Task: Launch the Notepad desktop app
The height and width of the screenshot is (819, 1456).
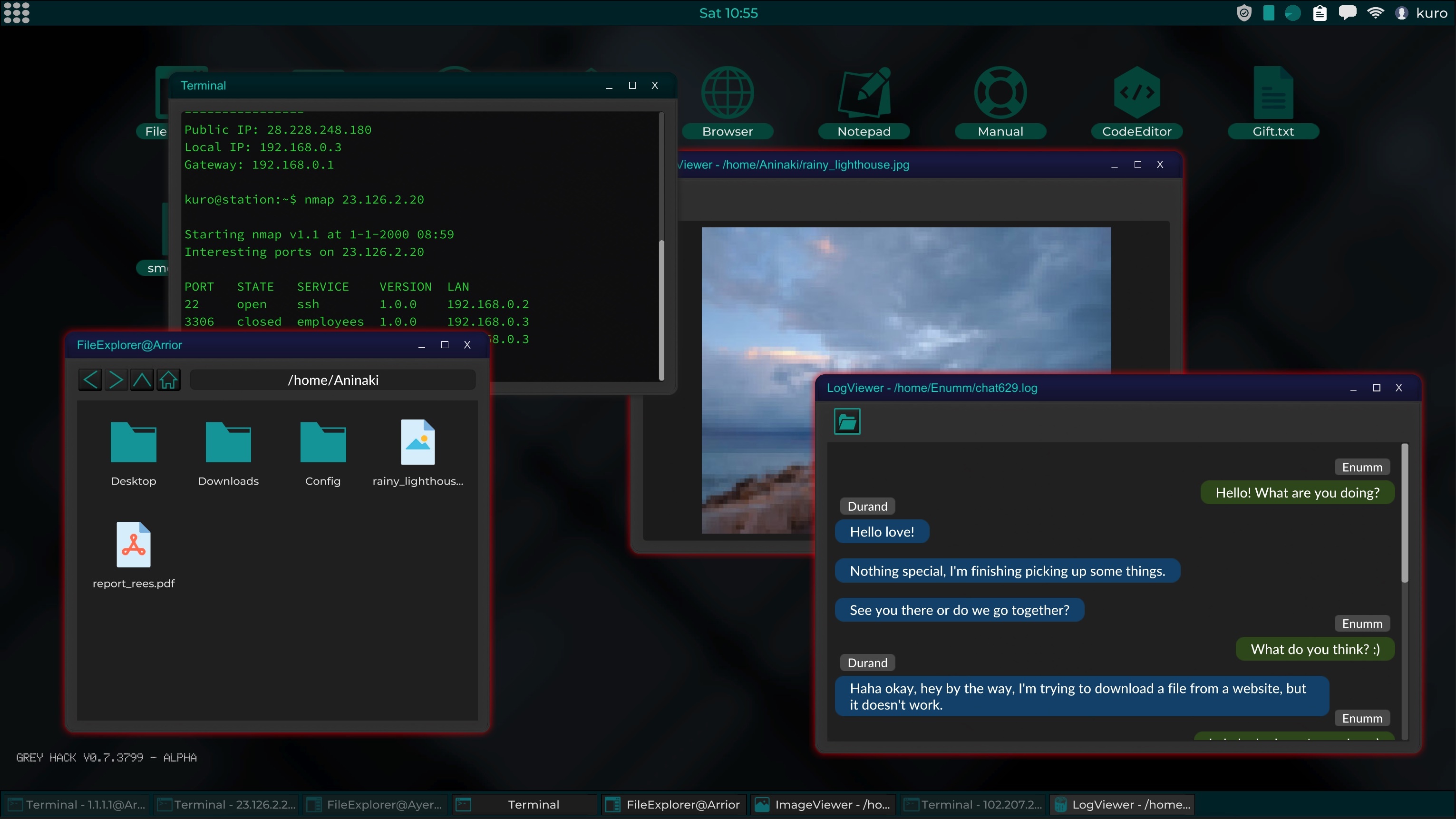Action: click(x=864, y=93)
